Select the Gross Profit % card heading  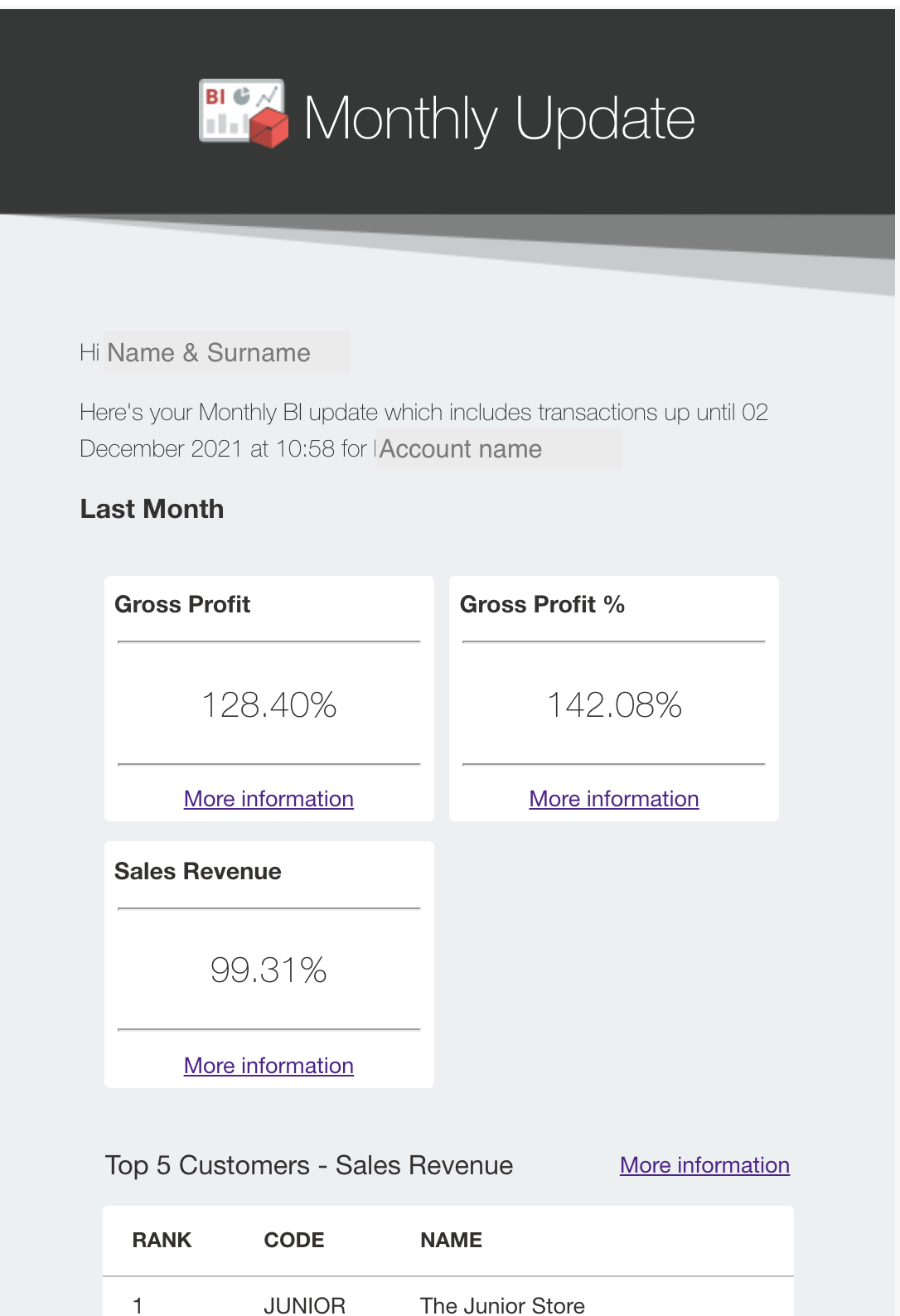point(542,604)
